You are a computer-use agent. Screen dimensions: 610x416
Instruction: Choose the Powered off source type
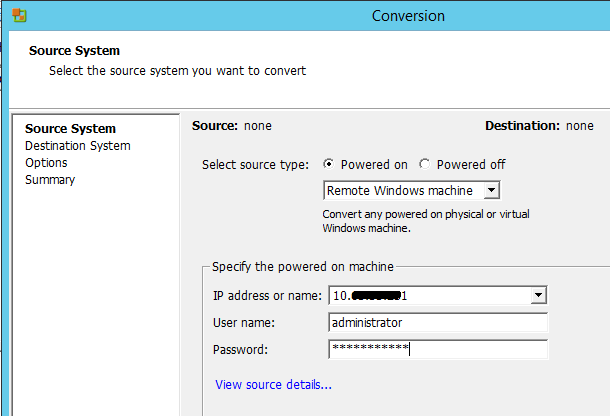point(425,164)
